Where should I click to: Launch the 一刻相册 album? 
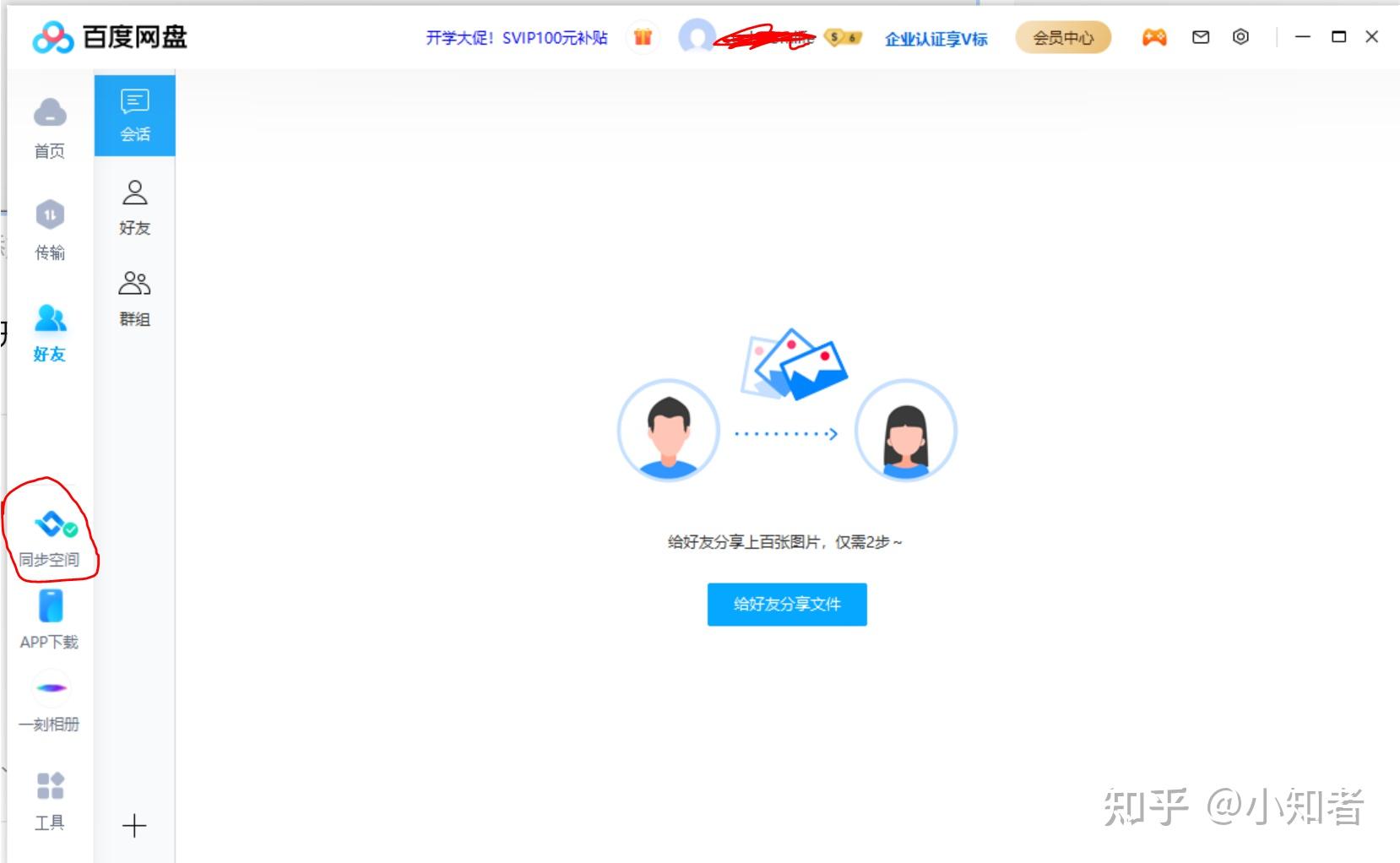coord(50,703)
